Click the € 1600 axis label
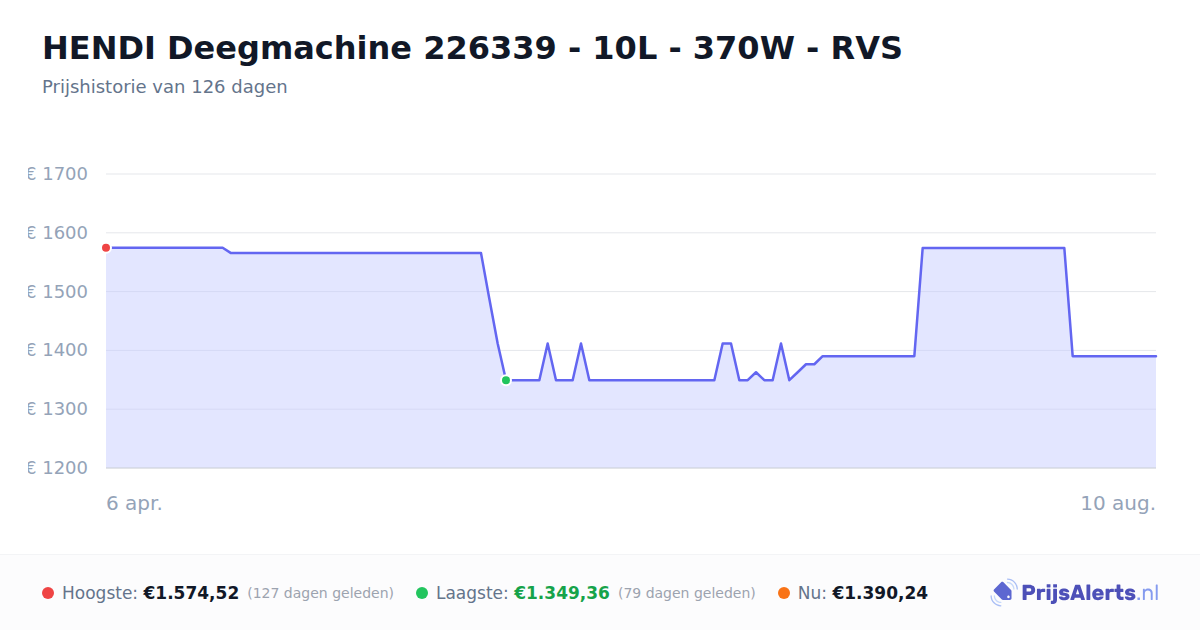The image size is (1200, 630). pos(57,233)
